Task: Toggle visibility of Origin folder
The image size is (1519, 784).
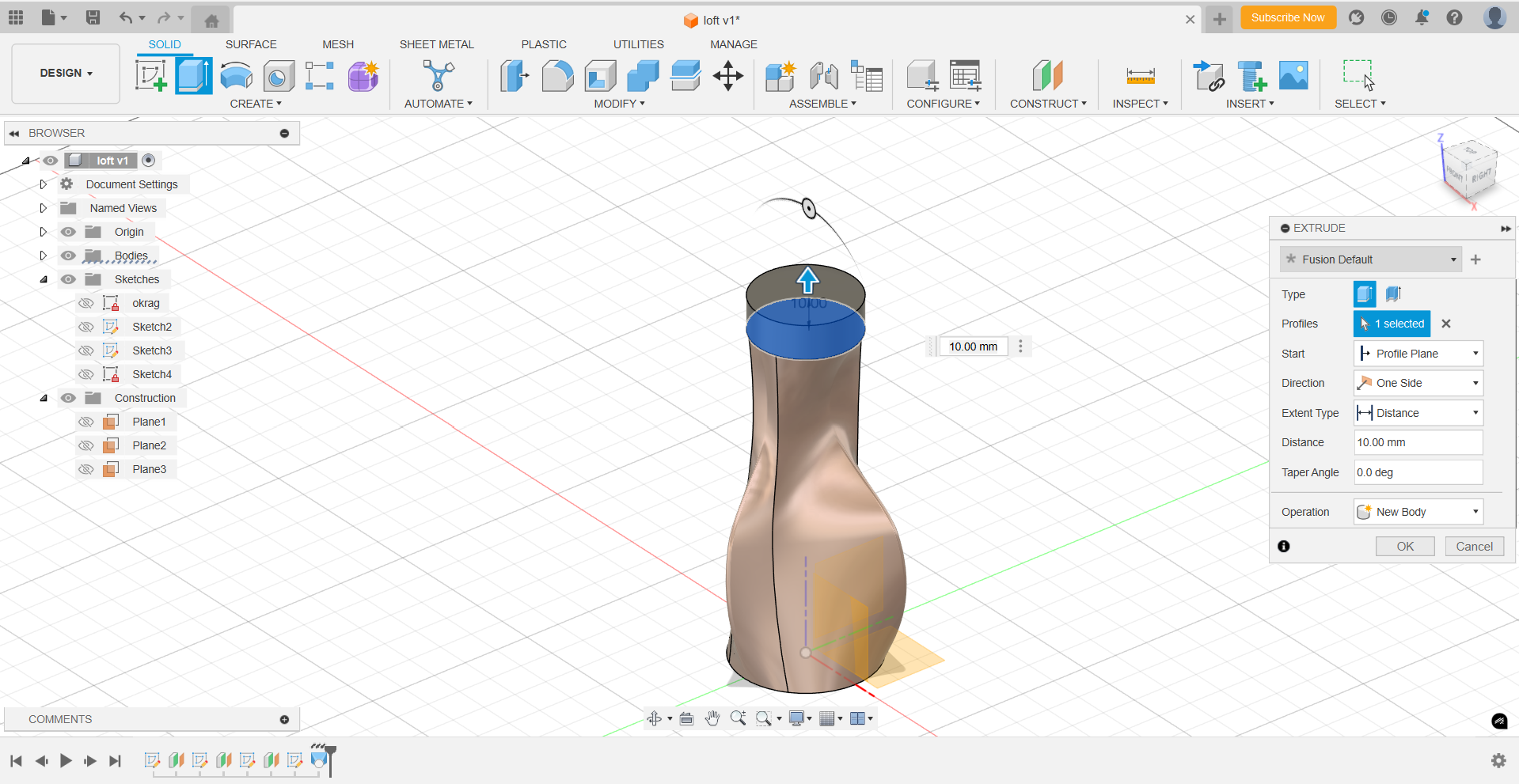Action: [x=69, y=232]
